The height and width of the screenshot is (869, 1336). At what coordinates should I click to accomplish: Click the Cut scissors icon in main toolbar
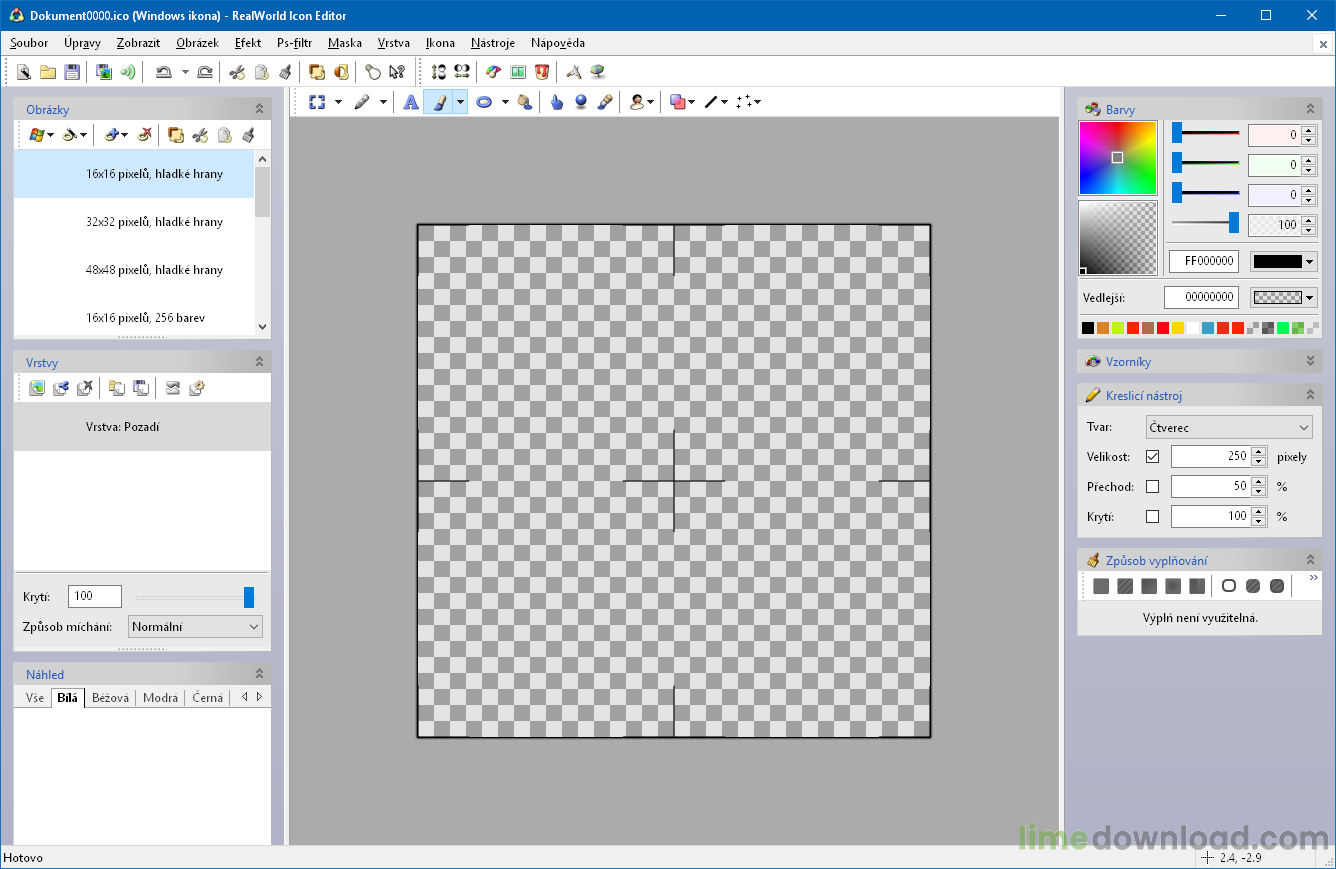tap(237, 72)
